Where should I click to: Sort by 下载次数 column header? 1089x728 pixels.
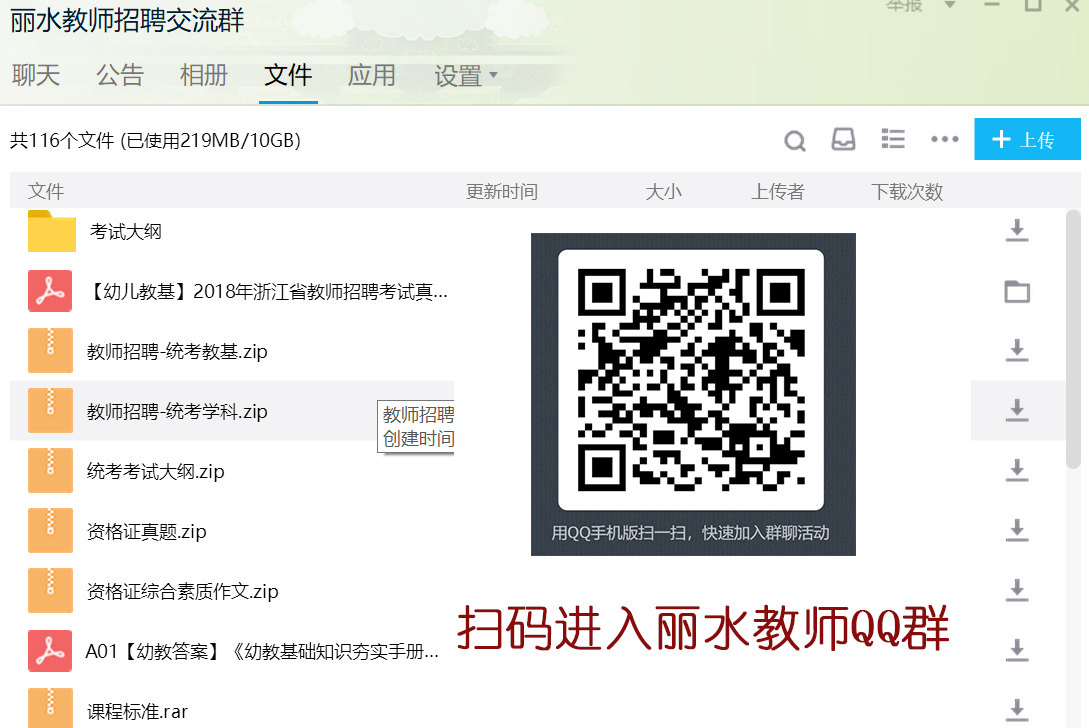coord(907,191)
